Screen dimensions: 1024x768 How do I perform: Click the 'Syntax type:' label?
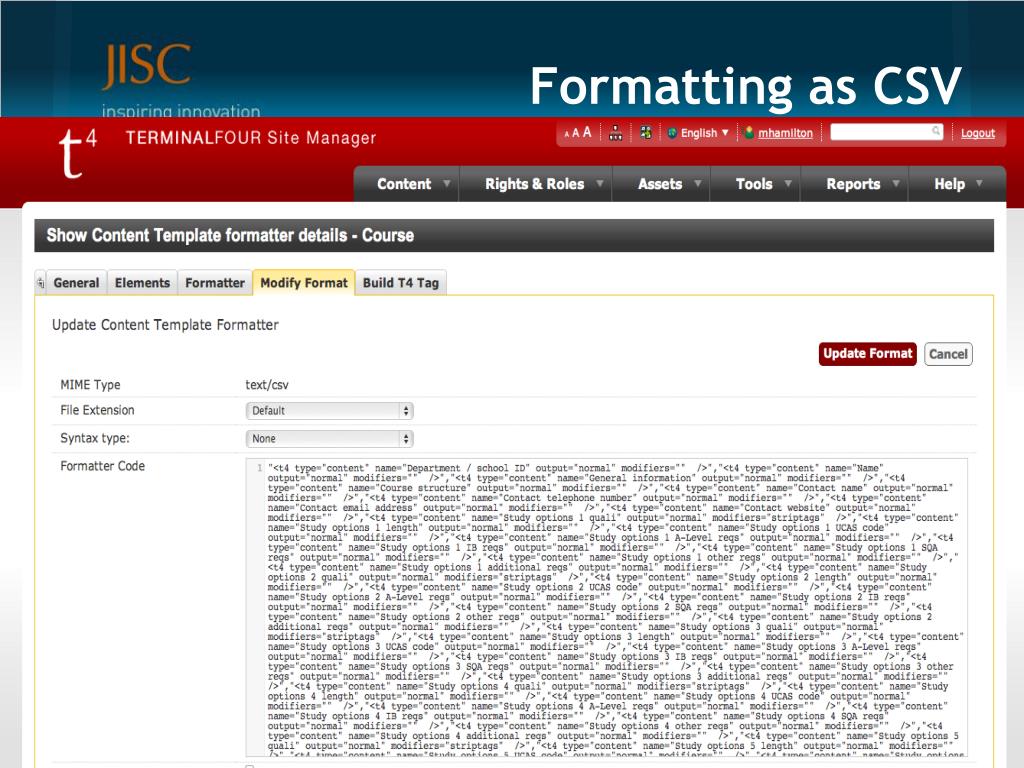95,438
